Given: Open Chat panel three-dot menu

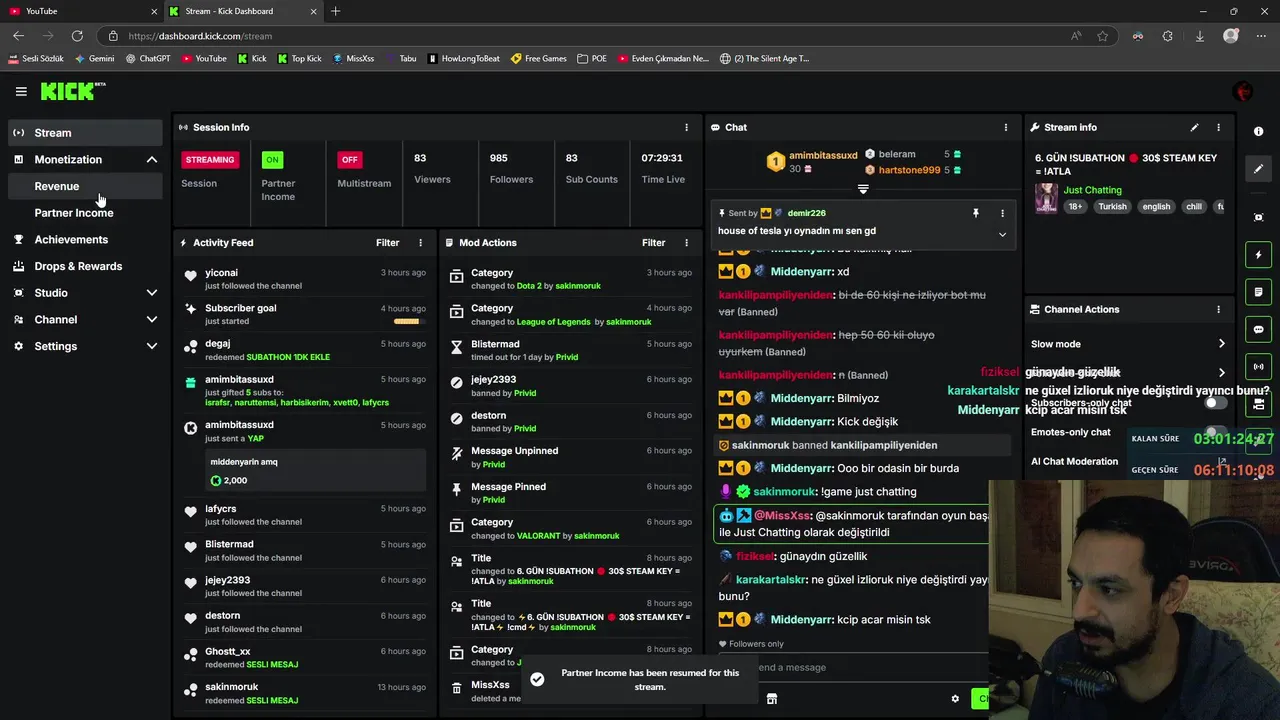Looking at the screenshot, I should point(1006,127).
